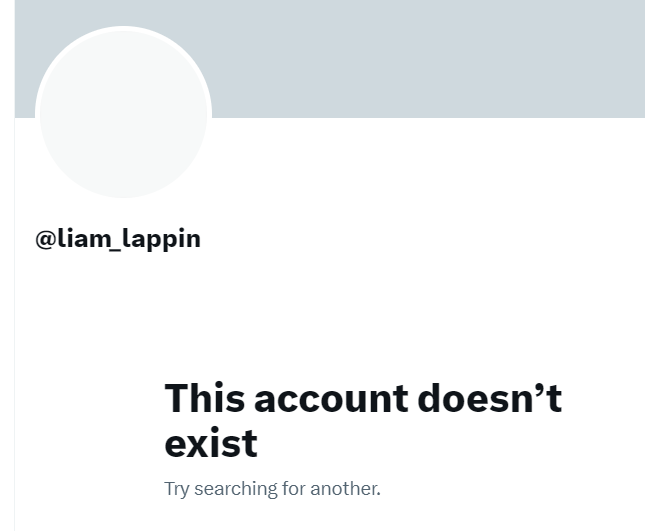The width and height of the screenshot is (645, 531).
Task: Click the word "doesn't" in heading
Action: point(490,398)
